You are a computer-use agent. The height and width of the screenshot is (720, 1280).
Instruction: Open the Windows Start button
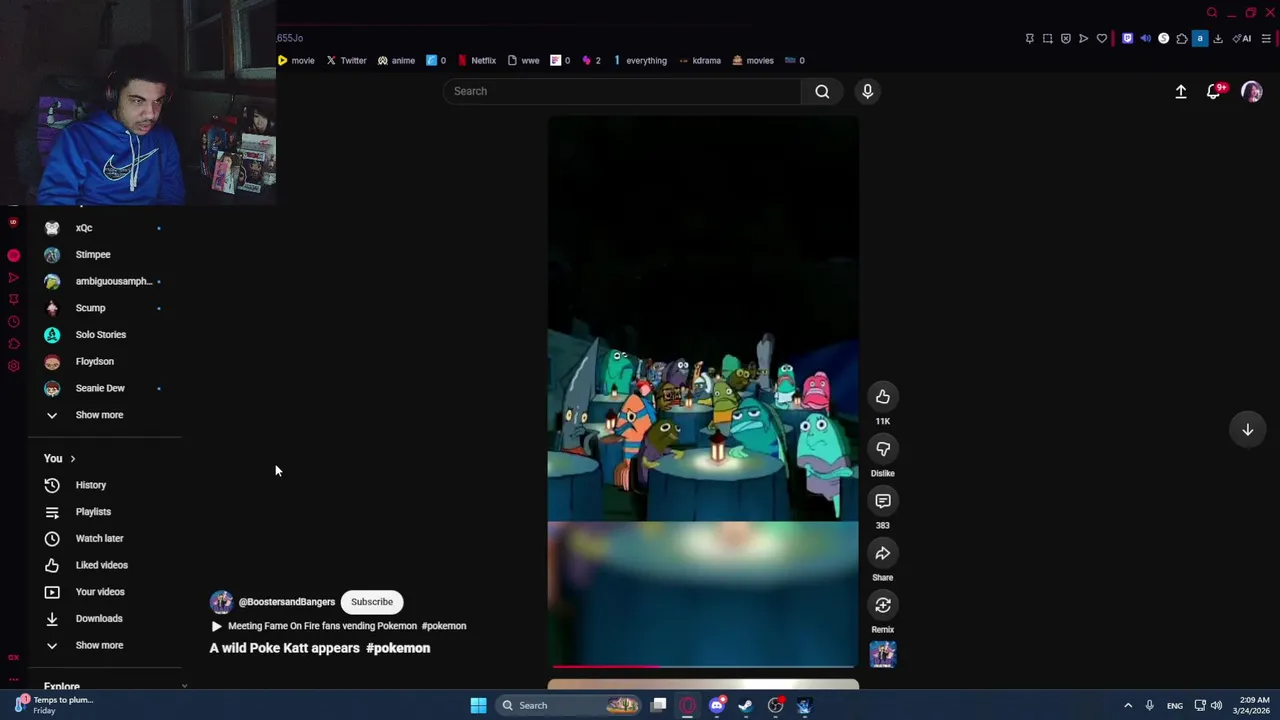tap(478, 706)
